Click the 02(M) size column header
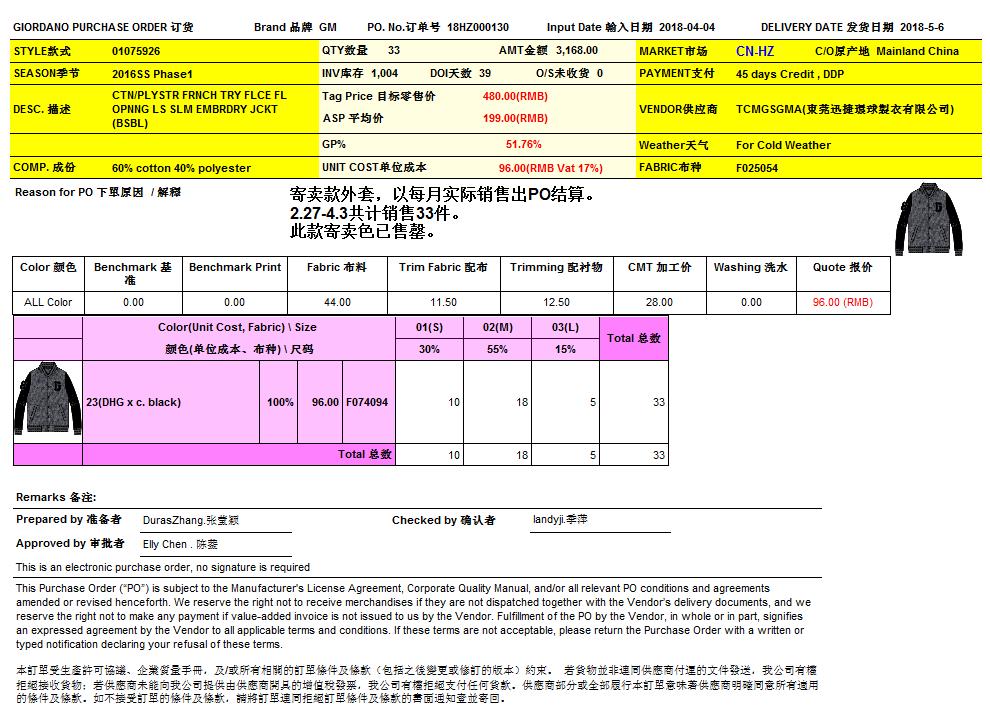The width and height of the screenshot is (990, 727). [497, 327]
